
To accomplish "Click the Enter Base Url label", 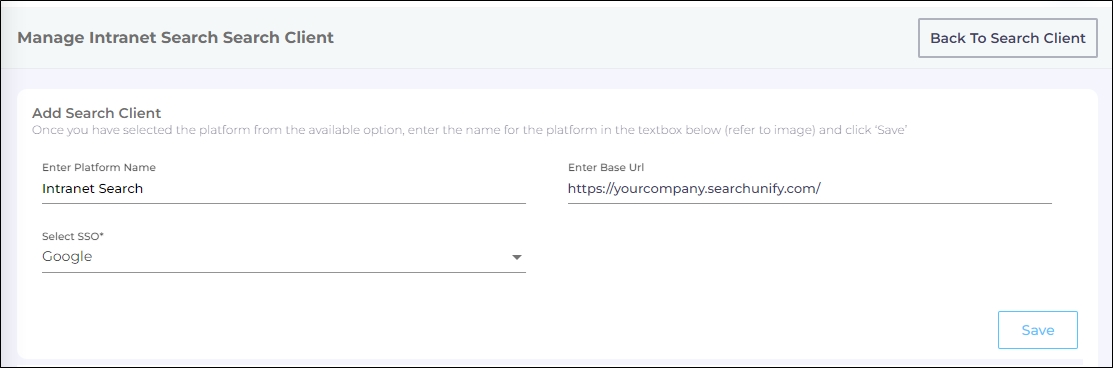I will tap(605, 168).
